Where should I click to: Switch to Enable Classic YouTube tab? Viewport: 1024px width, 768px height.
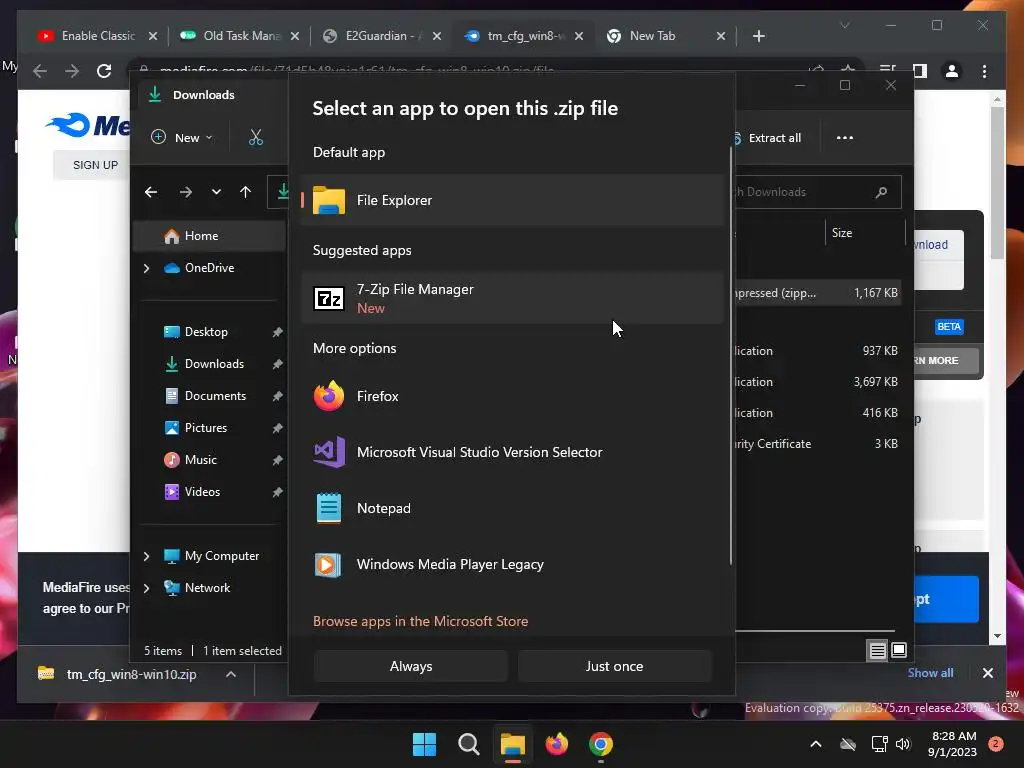tap(98, 36)
